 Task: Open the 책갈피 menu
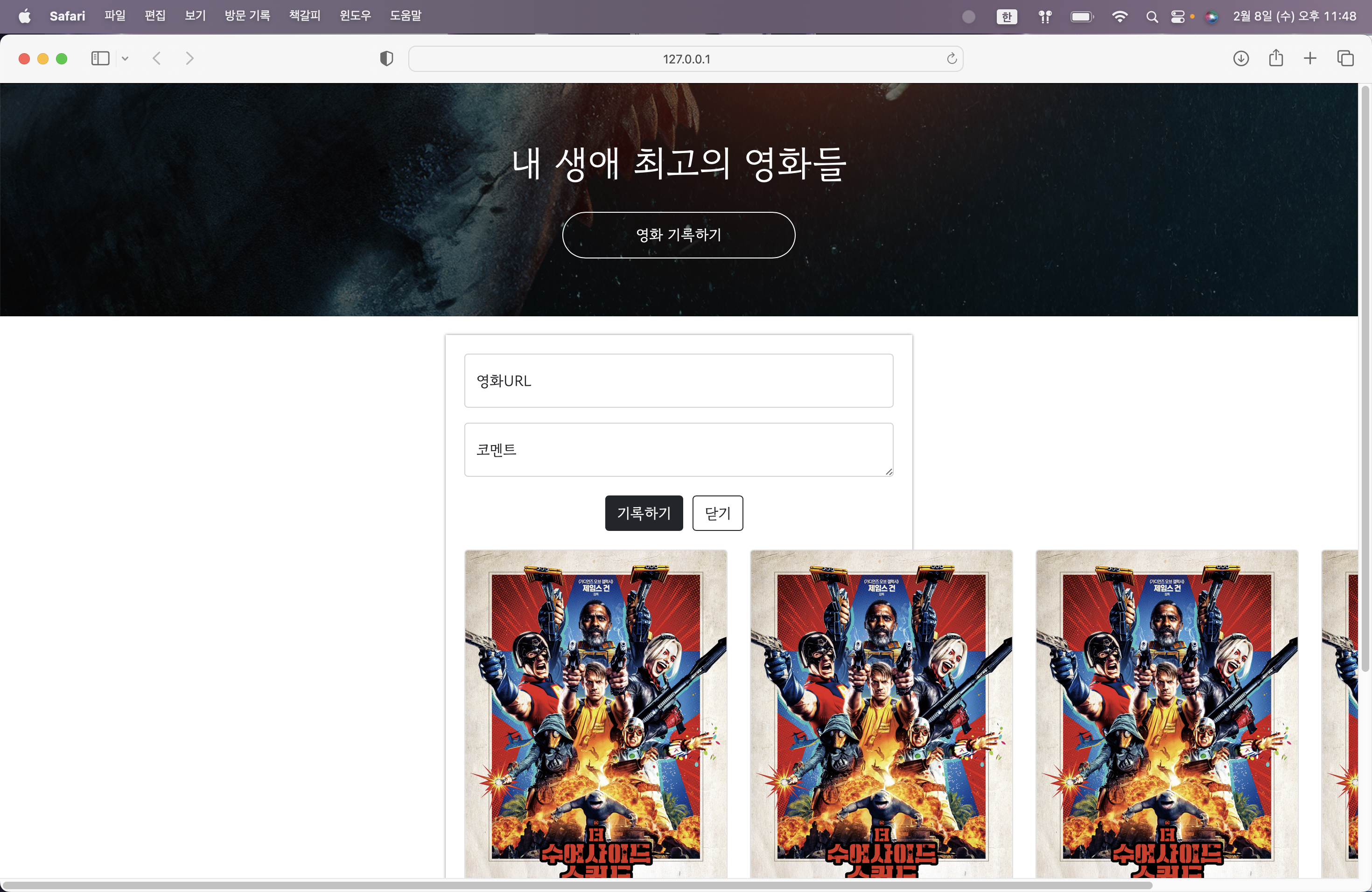[305, 16]
